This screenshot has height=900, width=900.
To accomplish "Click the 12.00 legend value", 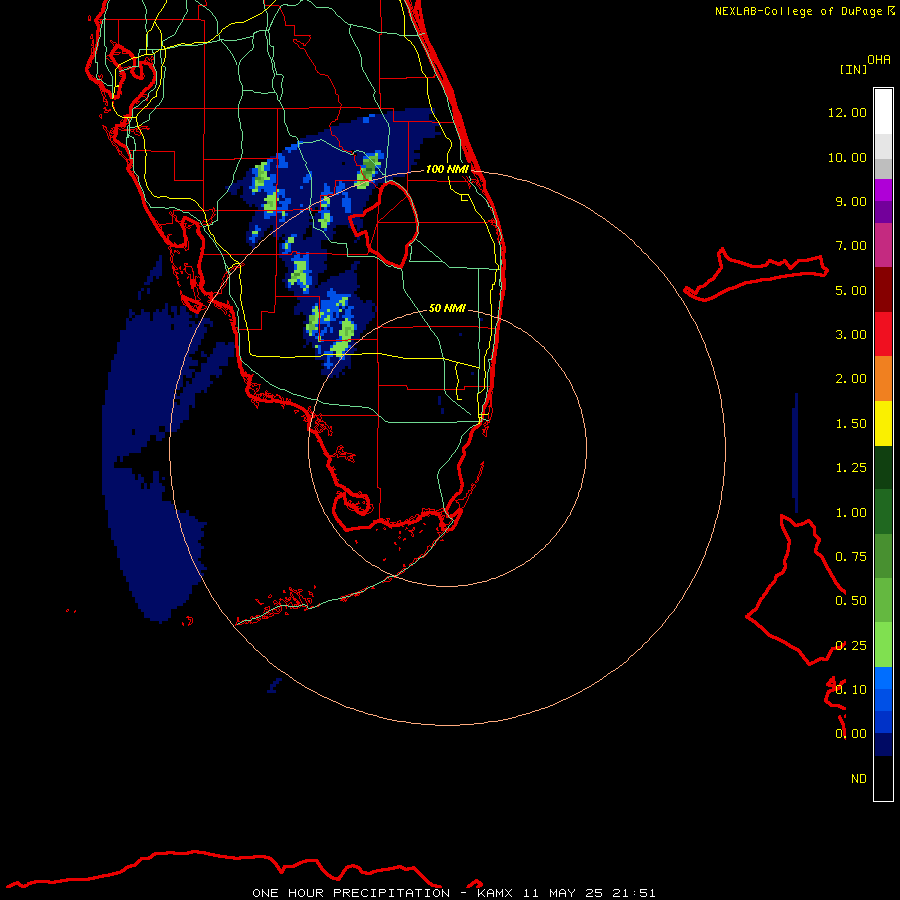I will pyautogui.click(x=847, y=112).
